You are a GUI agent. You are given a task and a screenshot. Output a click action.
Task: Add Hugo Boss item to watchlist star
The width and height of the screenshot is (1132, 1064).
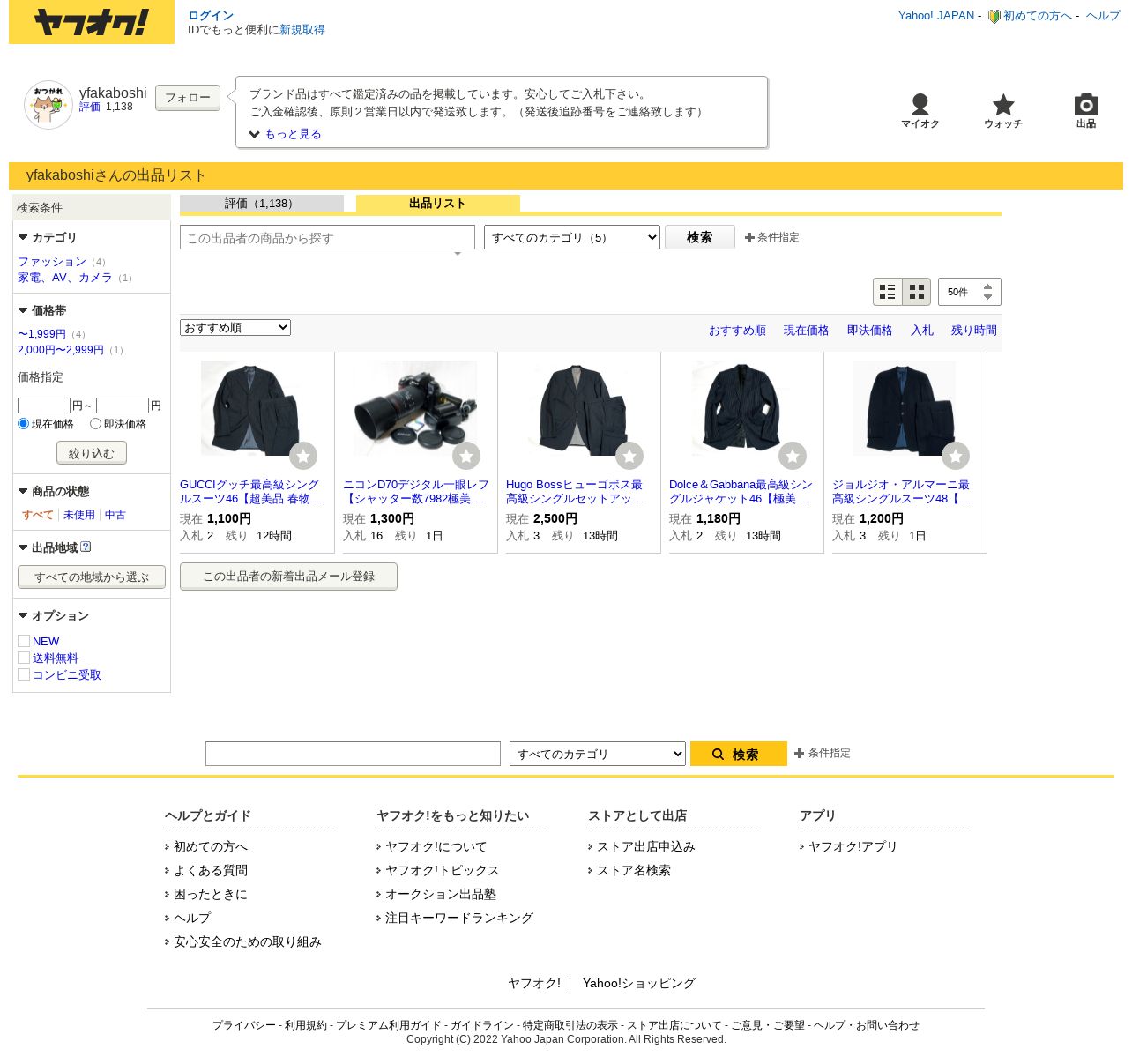(x=629, y=456)
